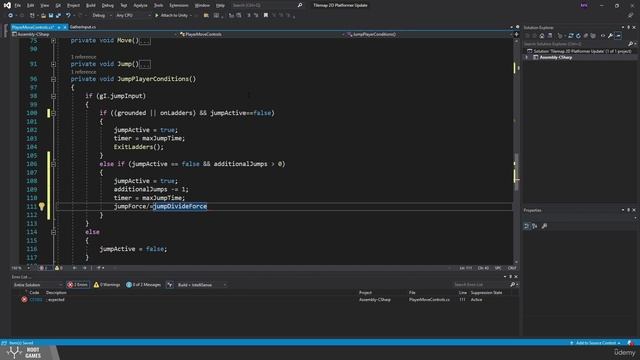Open the Build + IntelliSense dropdown
This screenshot has width=640, height=360.
pos(201,284)
